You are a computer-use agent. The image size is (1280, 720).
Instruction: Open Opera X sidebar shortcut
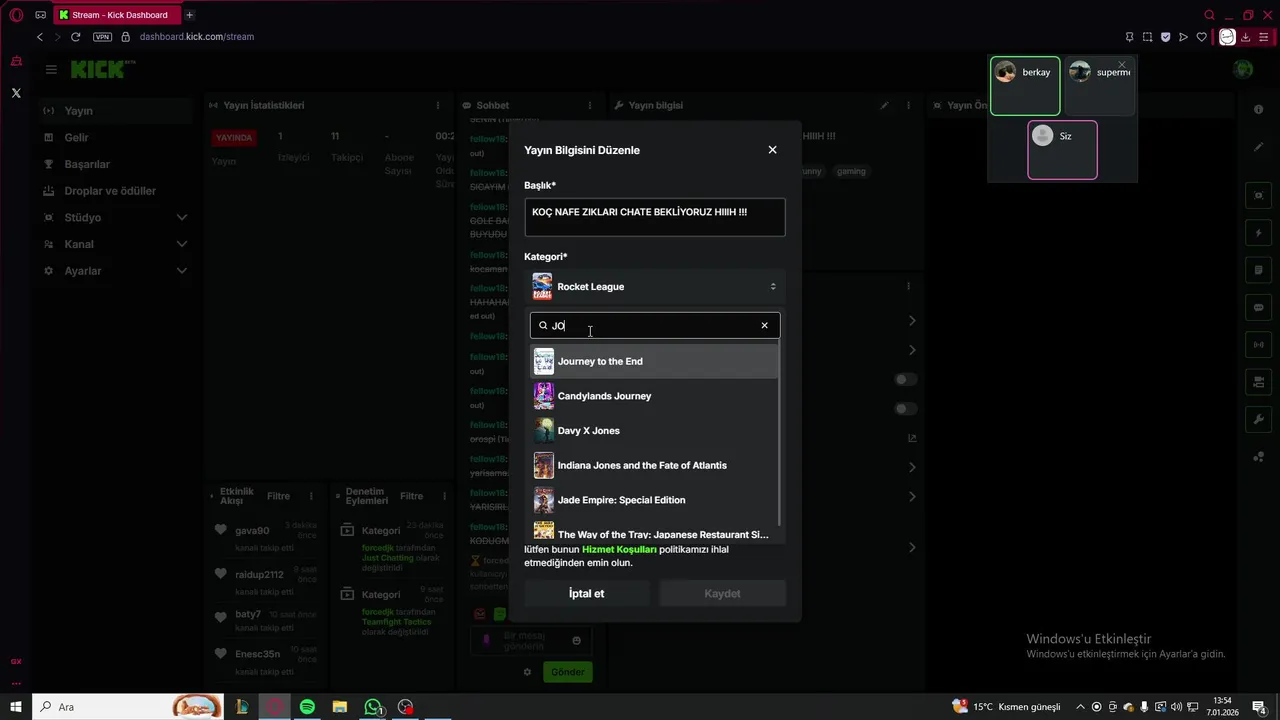(x=16, y=93)
